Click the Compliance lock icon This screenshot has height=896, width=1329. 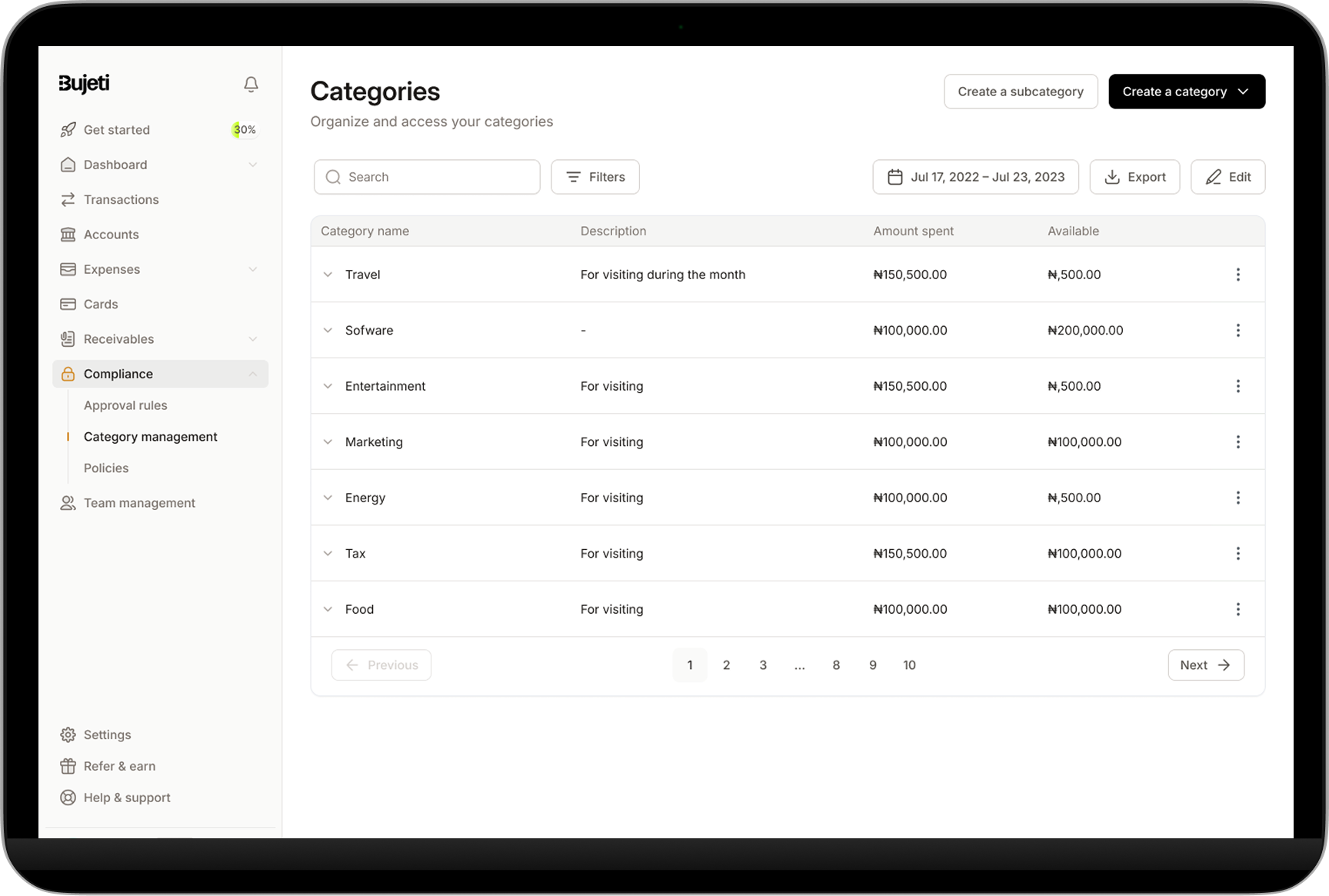[x=68, y=374]
